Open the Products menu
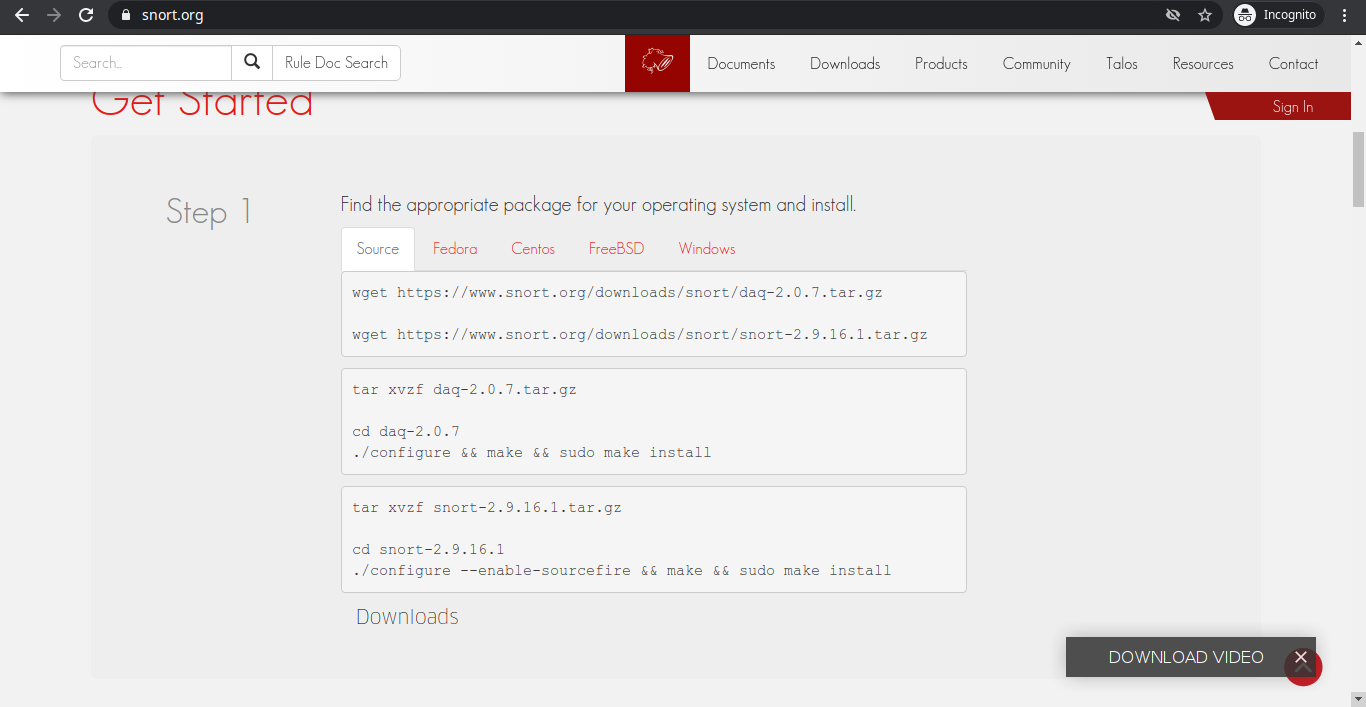Viewport: 1366px width, 707px height. (x=941, y=64)
